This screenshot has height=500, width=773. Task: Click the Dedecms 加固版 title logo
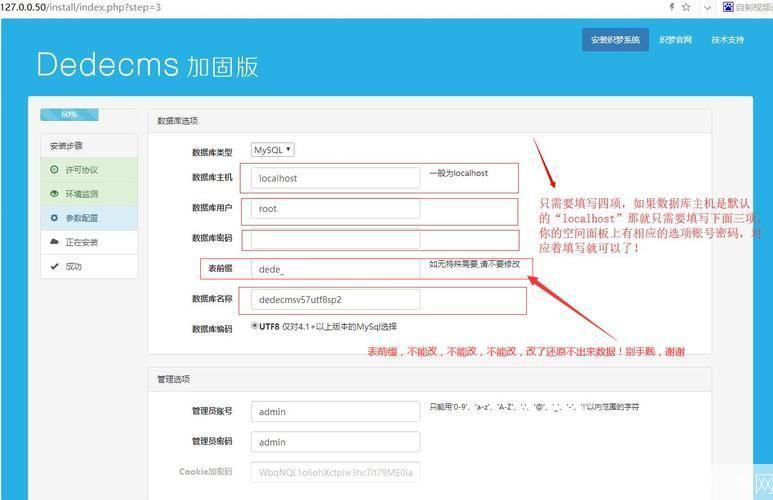pyautogui.click(x=147, y=65)
